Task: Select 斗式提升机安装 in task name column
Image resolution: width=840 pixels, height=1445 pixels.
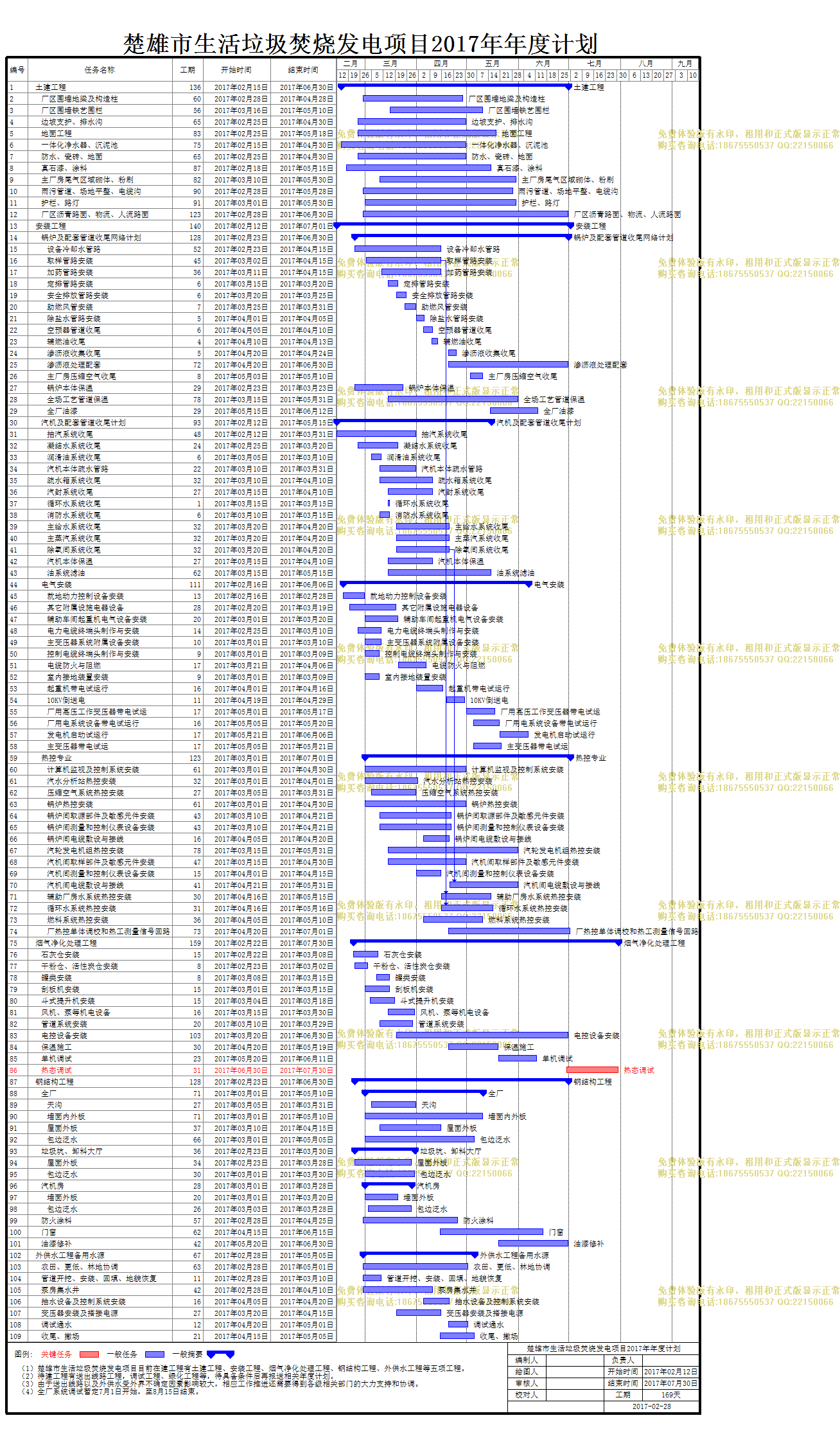Action: (x=68, y=1001)
